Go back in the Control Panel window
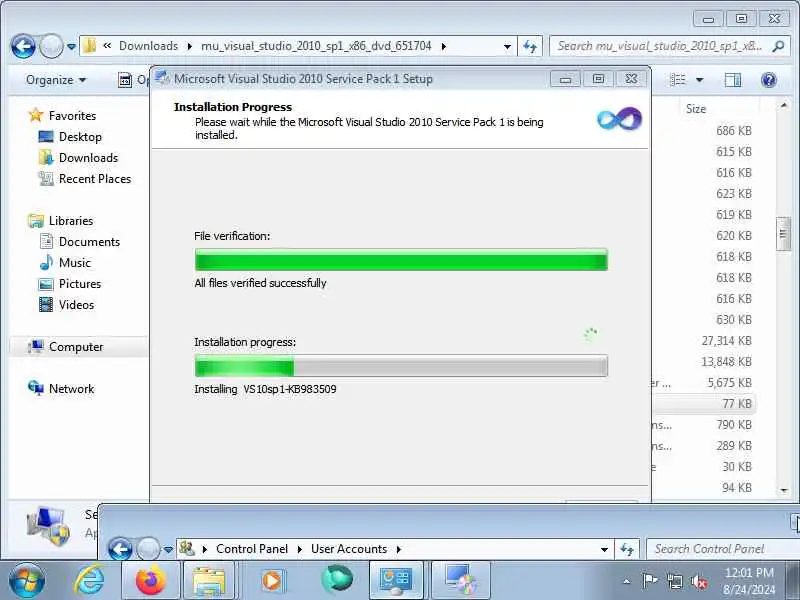Screen dimensions: 800x600 120,549
